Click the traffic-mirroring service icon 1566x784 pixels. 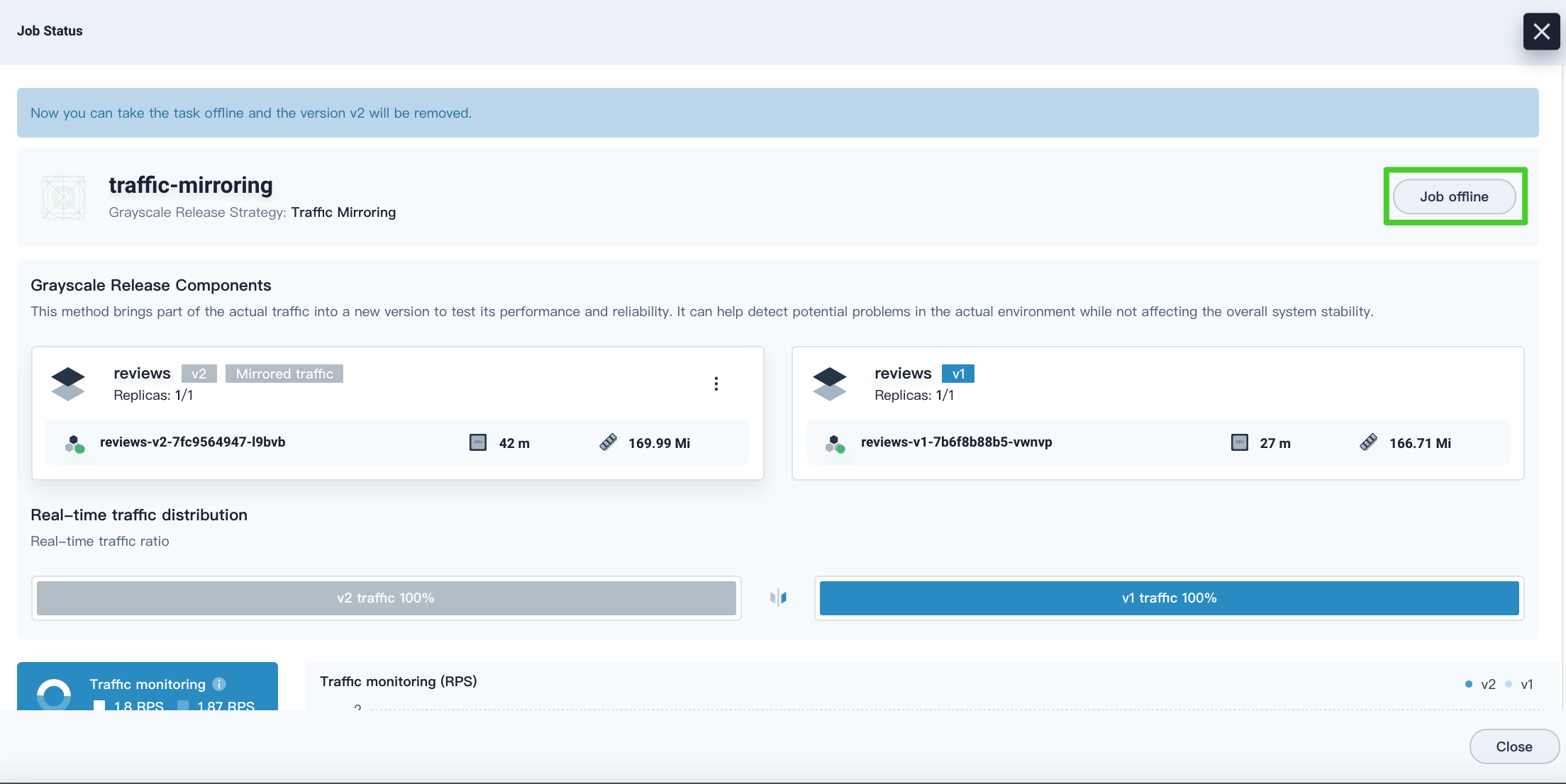(64, 195)
